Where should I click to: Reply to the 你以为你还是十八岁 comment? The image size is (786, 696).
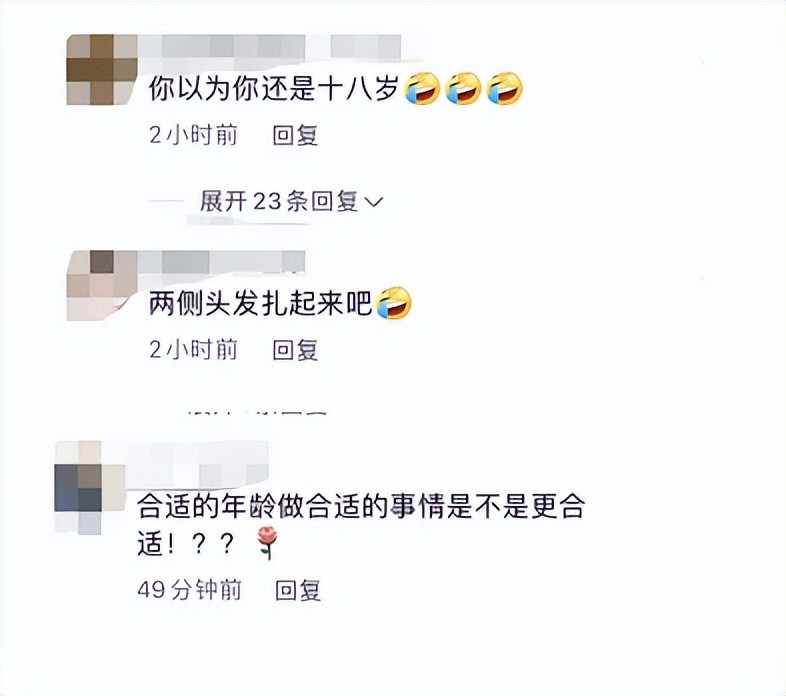pos(295,135)
